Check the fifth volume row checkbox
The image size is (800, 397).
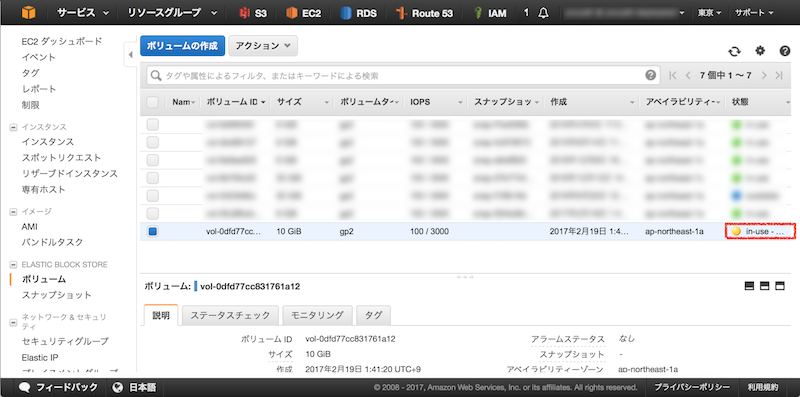pyautogui.click(x=153, y=195)
